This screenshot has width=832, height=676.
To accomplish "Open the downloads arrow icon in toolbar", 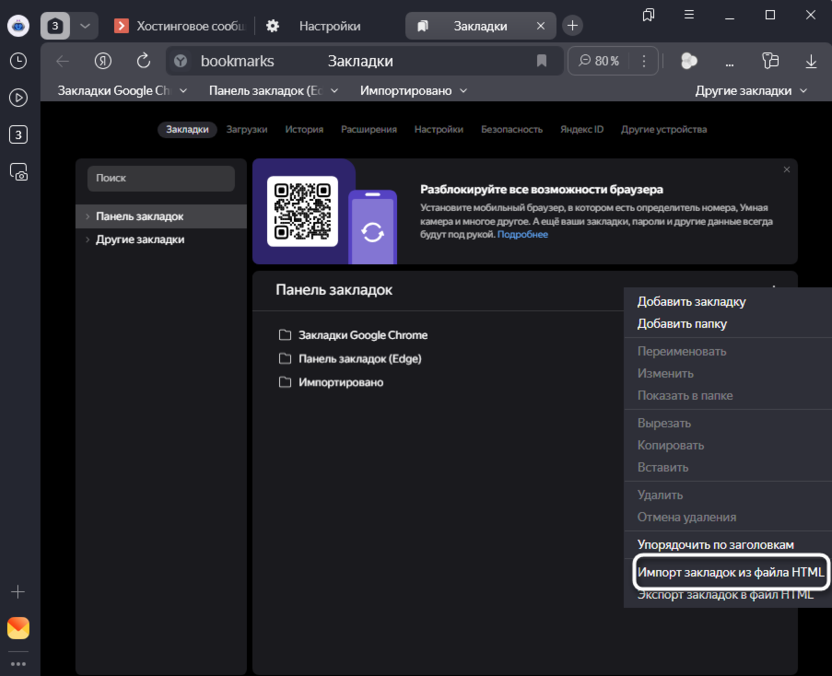I will 811,61.
